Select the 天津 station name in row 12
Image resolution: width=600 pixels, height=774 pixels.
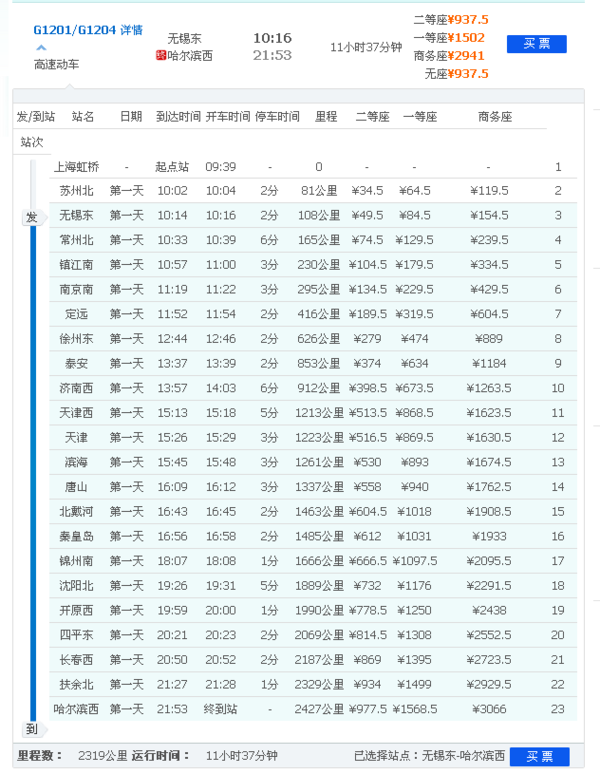click(76, 437)
